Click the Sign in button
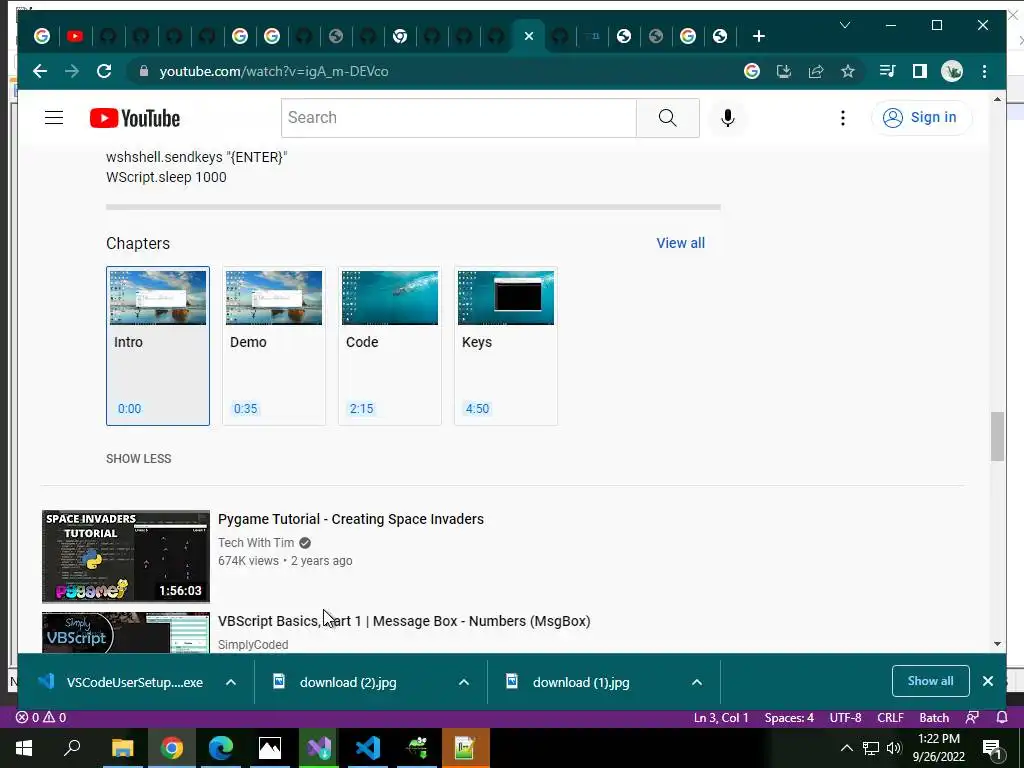The width and height of the screenshot is (1024, 768). pyautogui.click(x=921, y=118)
